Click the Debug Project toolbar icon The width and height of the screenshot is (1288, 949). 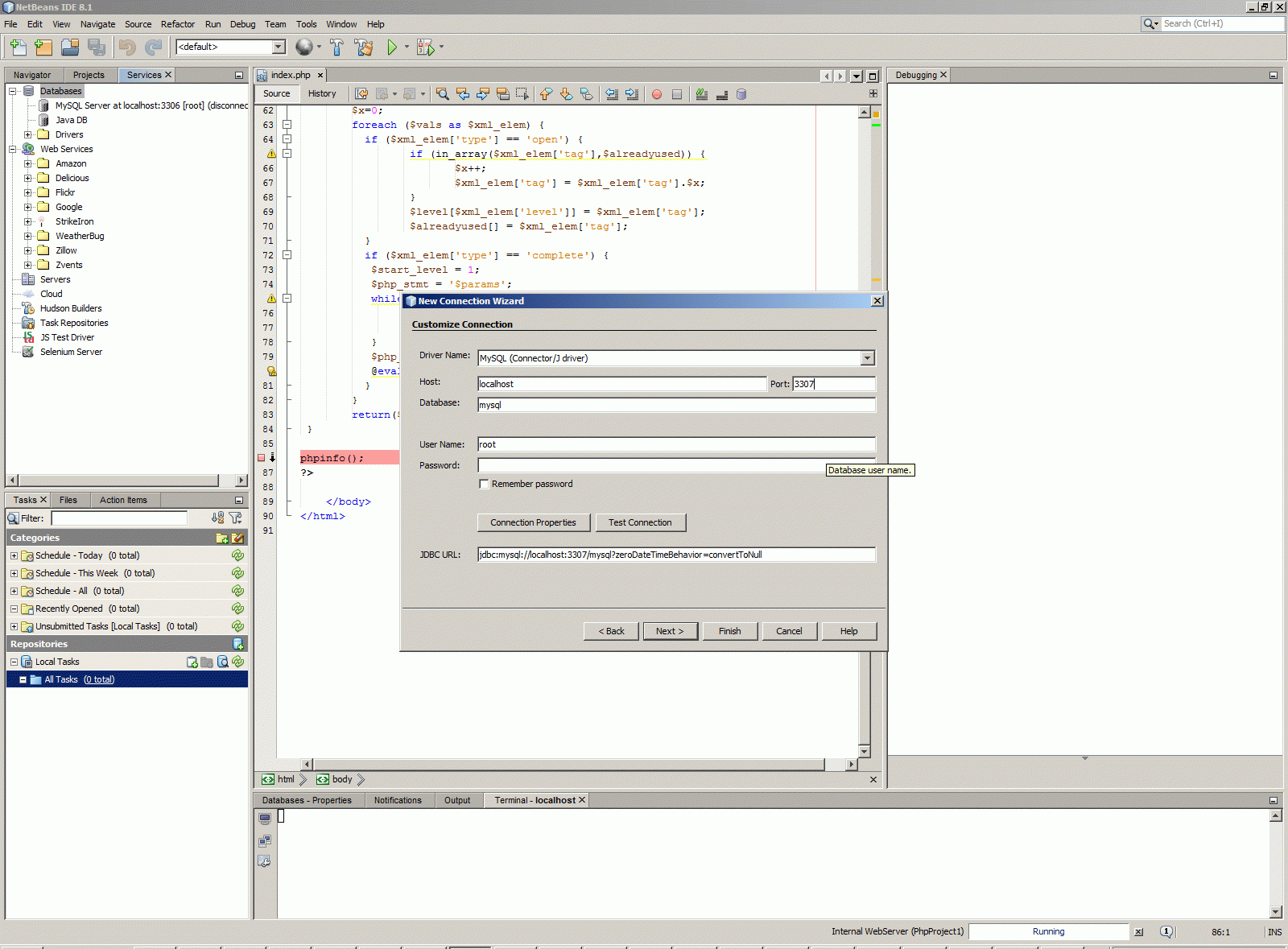(x=425, y=47)
